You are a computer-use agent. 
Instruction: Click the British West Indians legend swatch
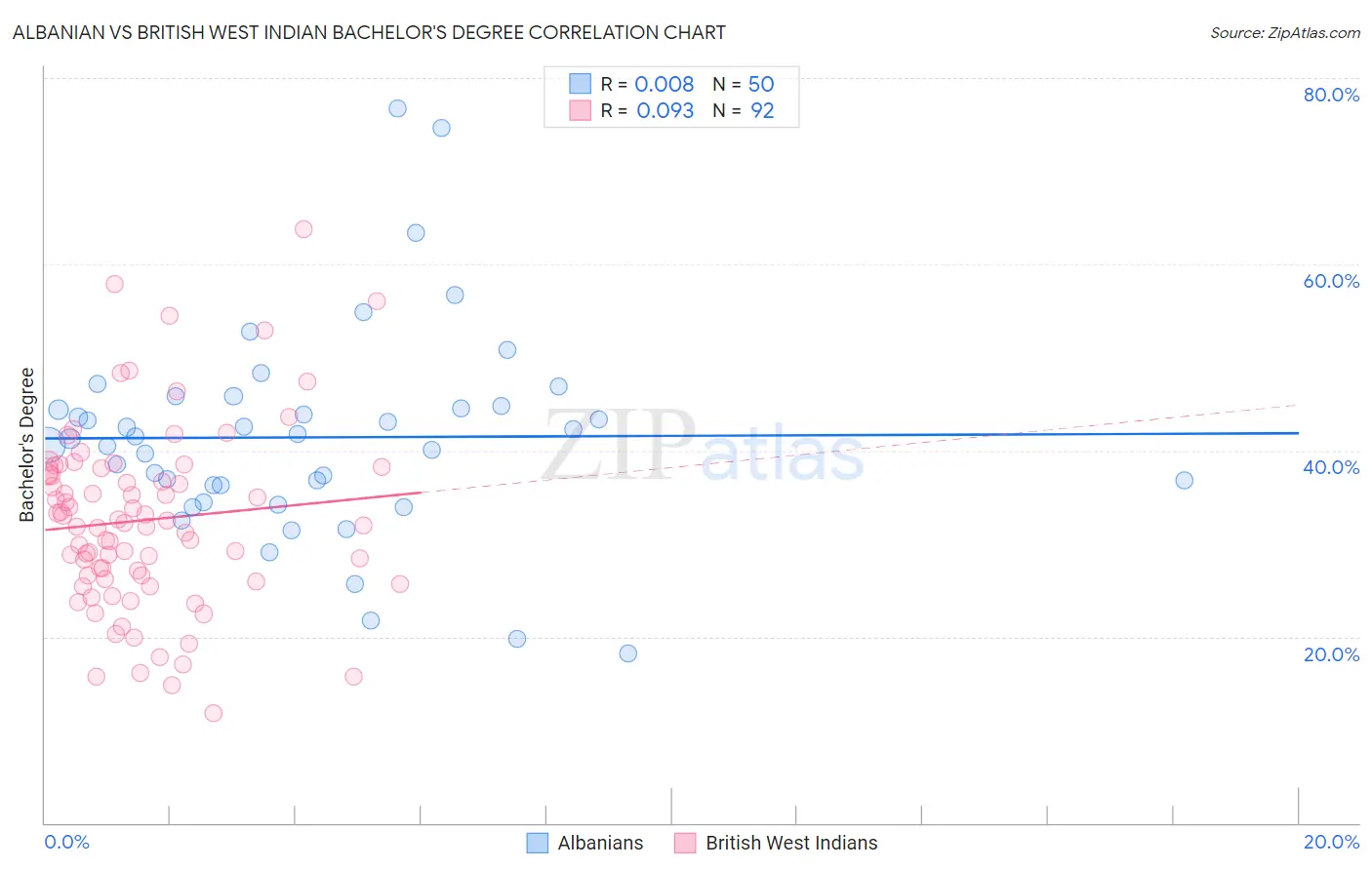click(x=685, y=843)
